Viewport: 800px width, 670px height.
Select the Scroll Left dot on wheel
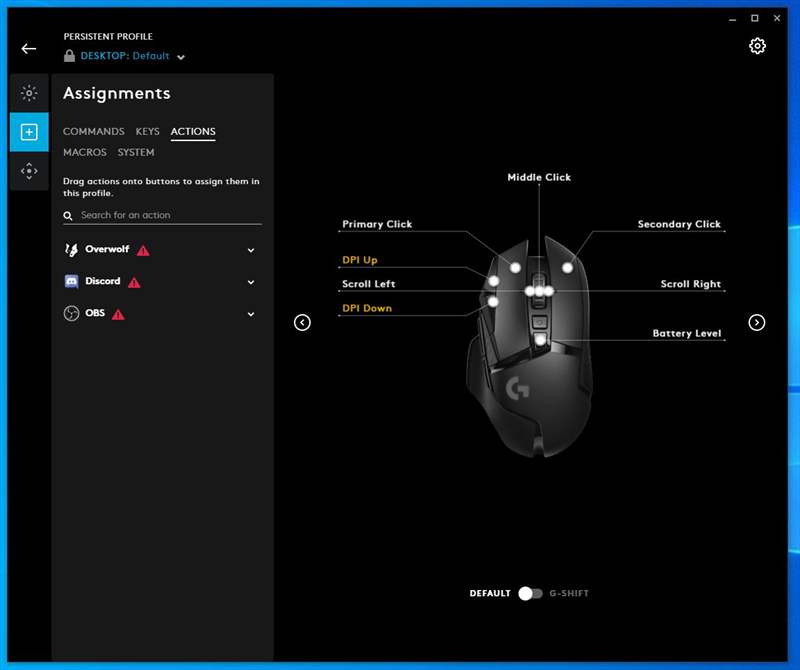click(x=530, y=291)
